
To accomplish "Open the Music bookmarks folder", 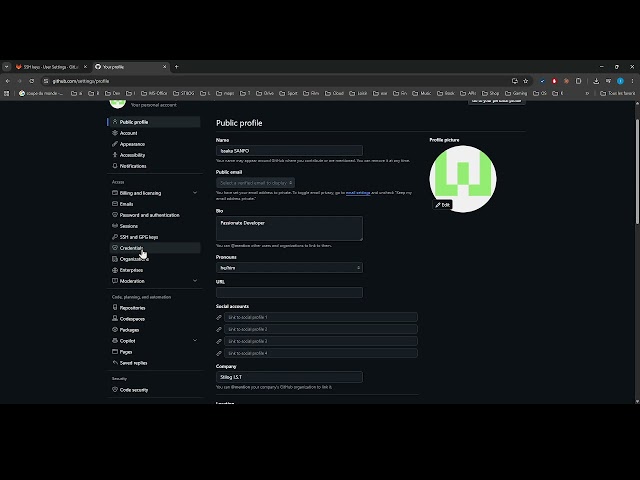I will [x=422, y=93].
